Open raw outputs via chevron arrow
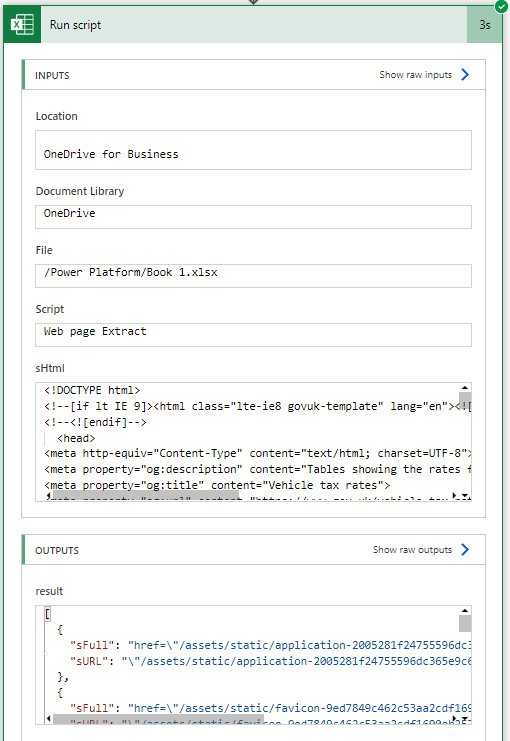510x741 pixels. [x=465, y=550]
